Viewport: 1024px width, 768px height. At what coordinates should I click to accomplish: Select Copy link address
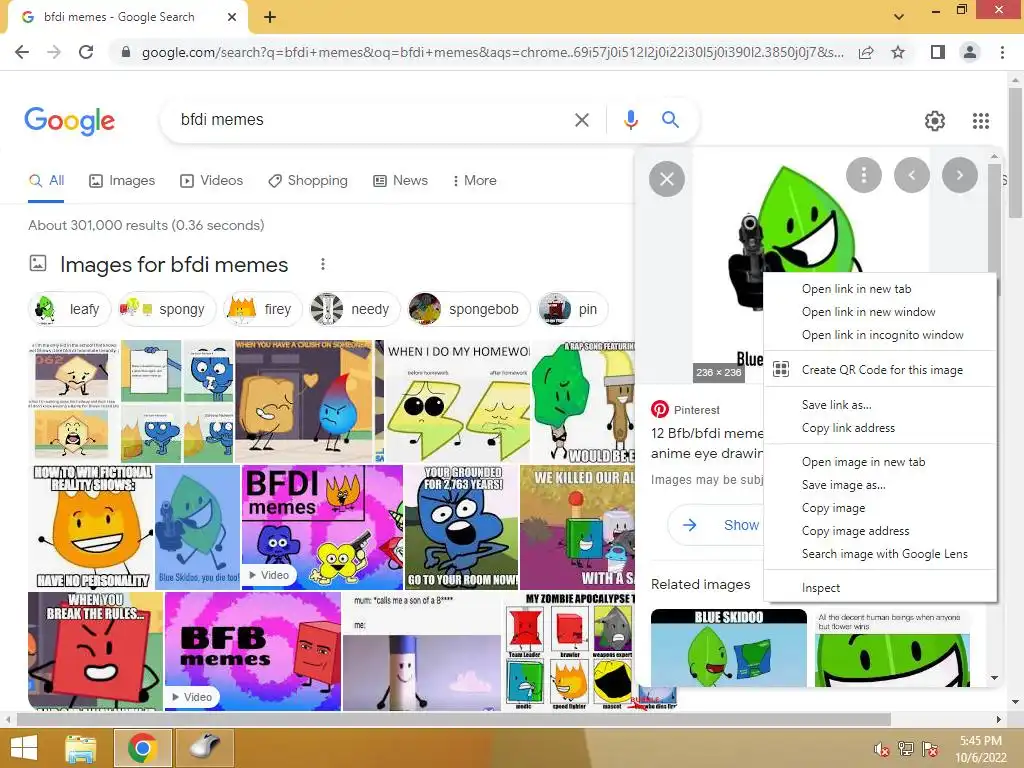tap(880, 428)
